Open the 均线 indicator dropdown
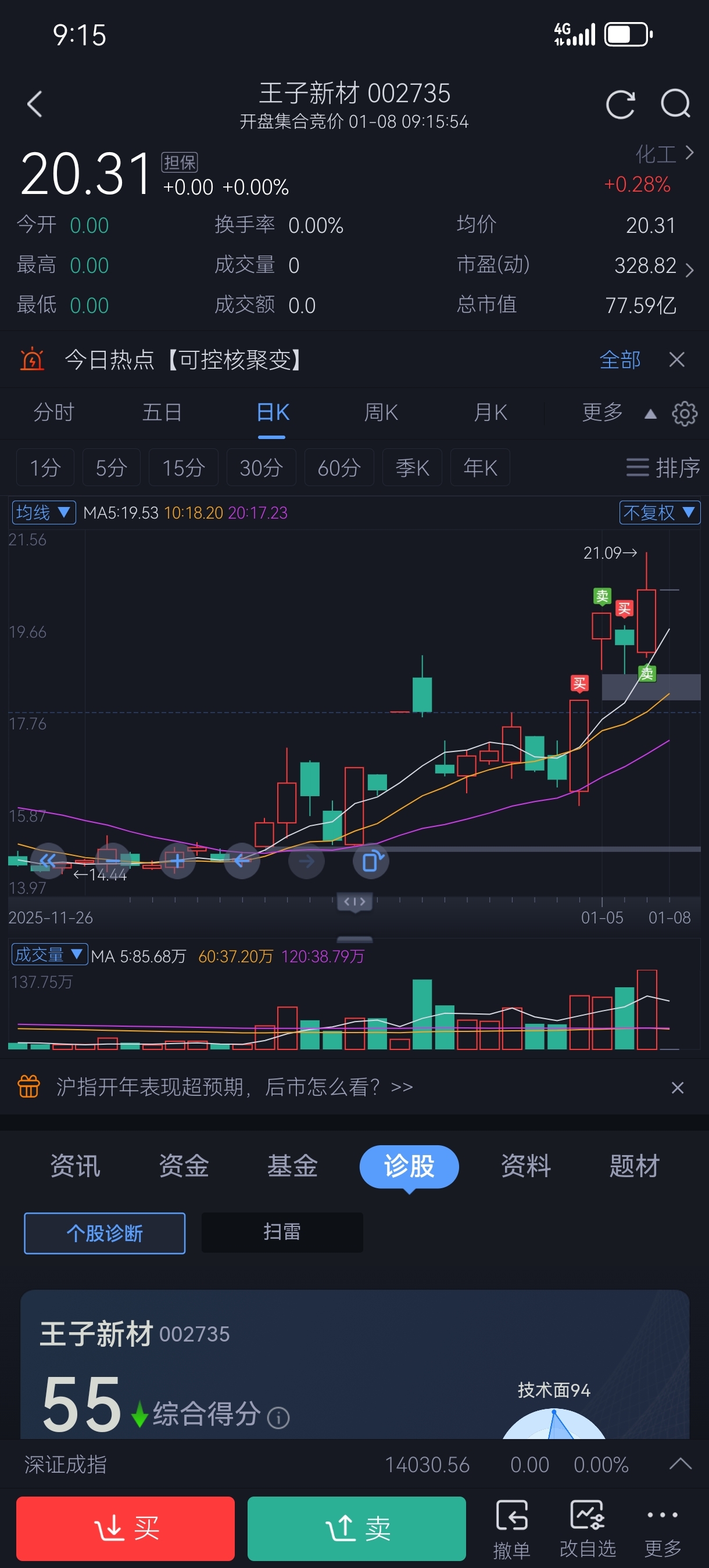 tap(44, 513)
